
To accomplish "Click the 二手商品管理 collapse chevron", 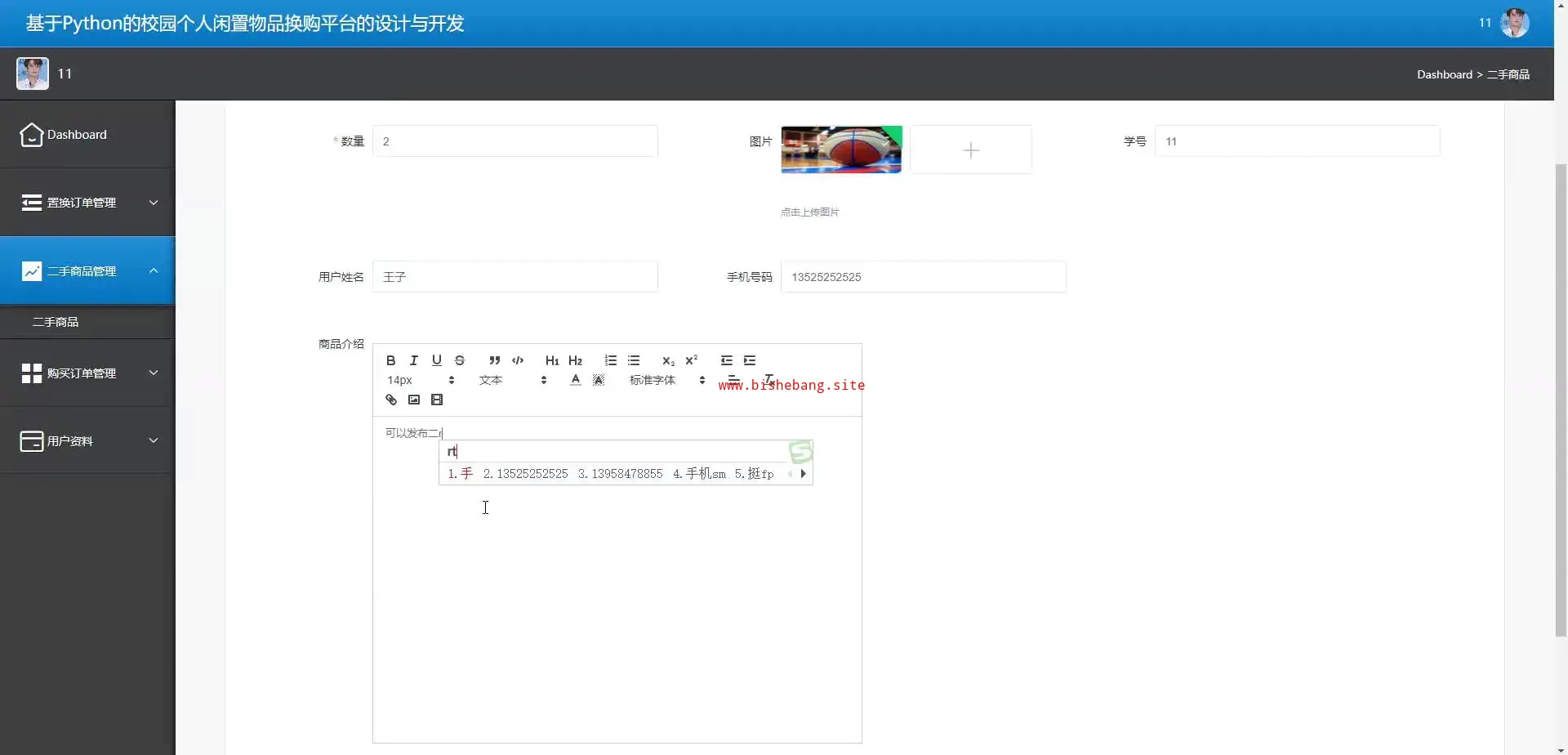I will pyautogui.click(x=153, y=270).
